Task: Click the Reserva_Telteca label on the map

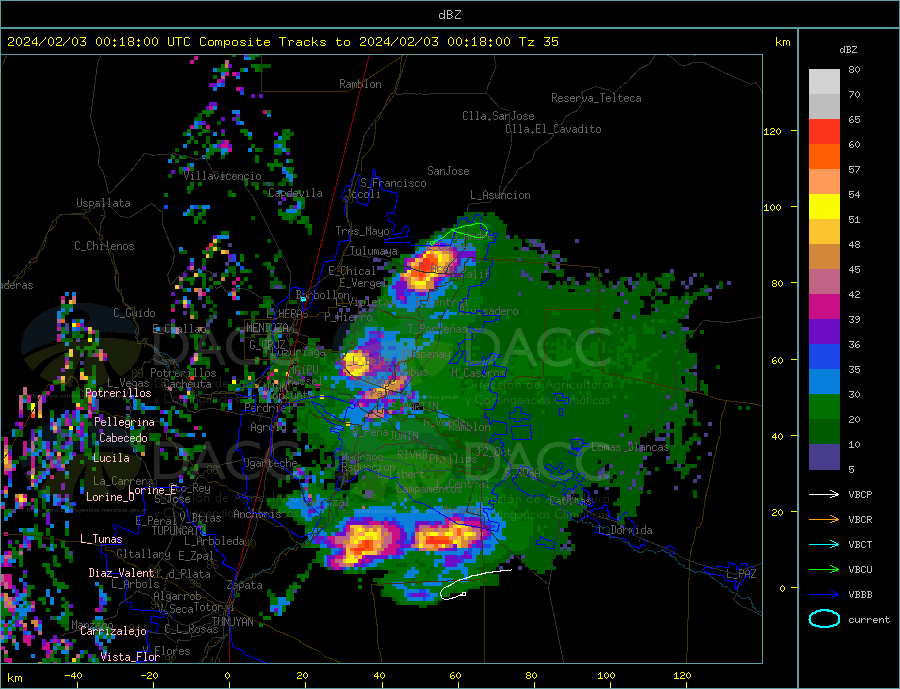Action: [596, 98]
